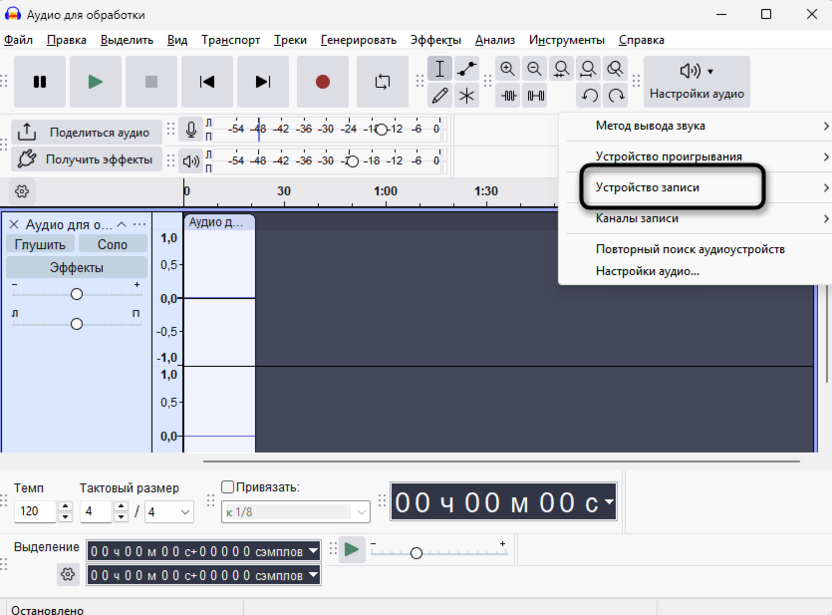Click the track Эффекты button

click(76, 267)
